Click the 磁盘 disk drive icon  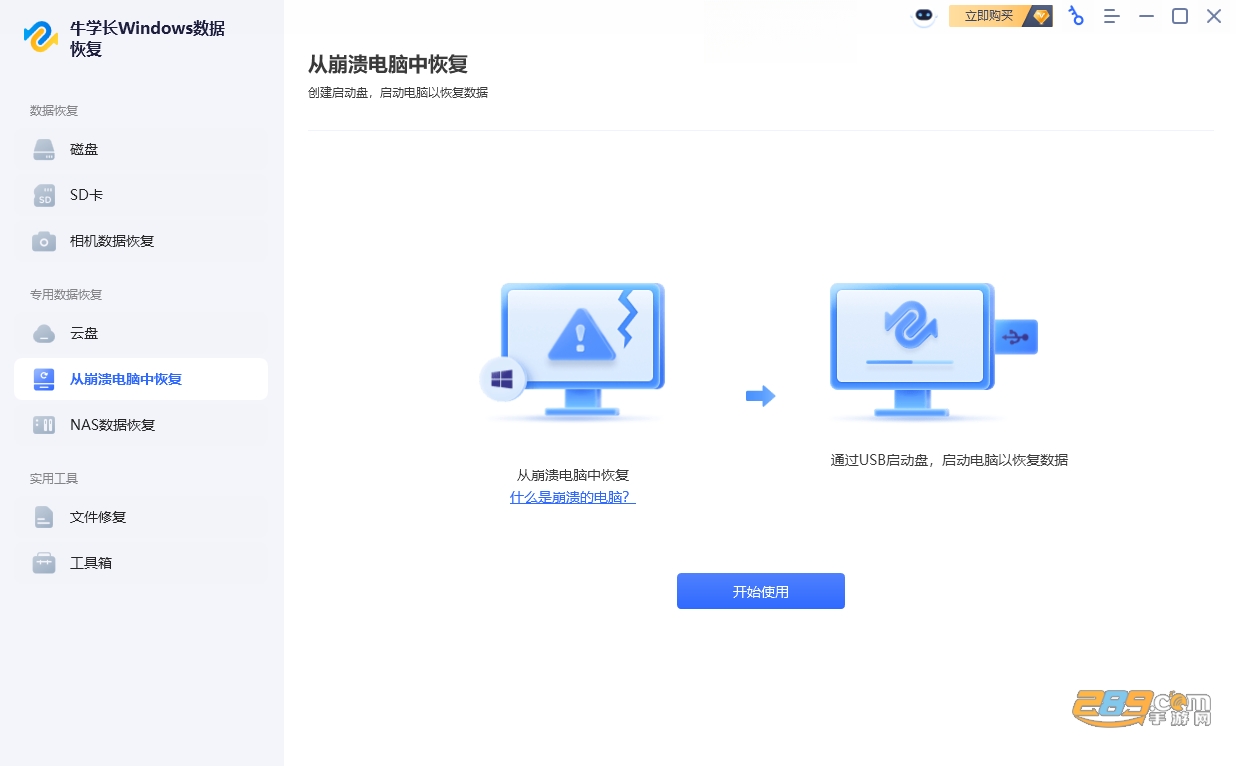pos(44,150)
